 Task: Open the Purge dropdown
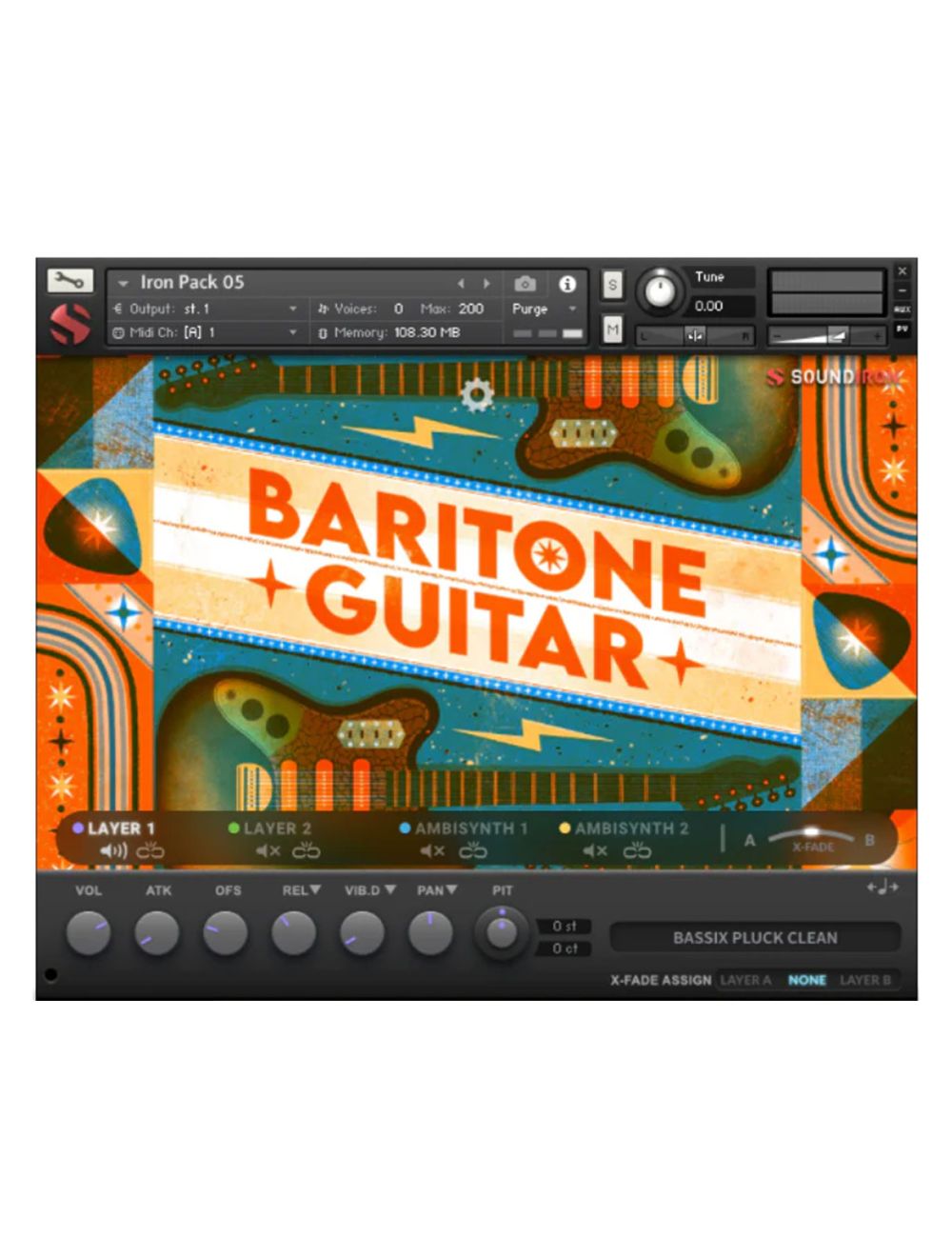[x=530, y=309]
